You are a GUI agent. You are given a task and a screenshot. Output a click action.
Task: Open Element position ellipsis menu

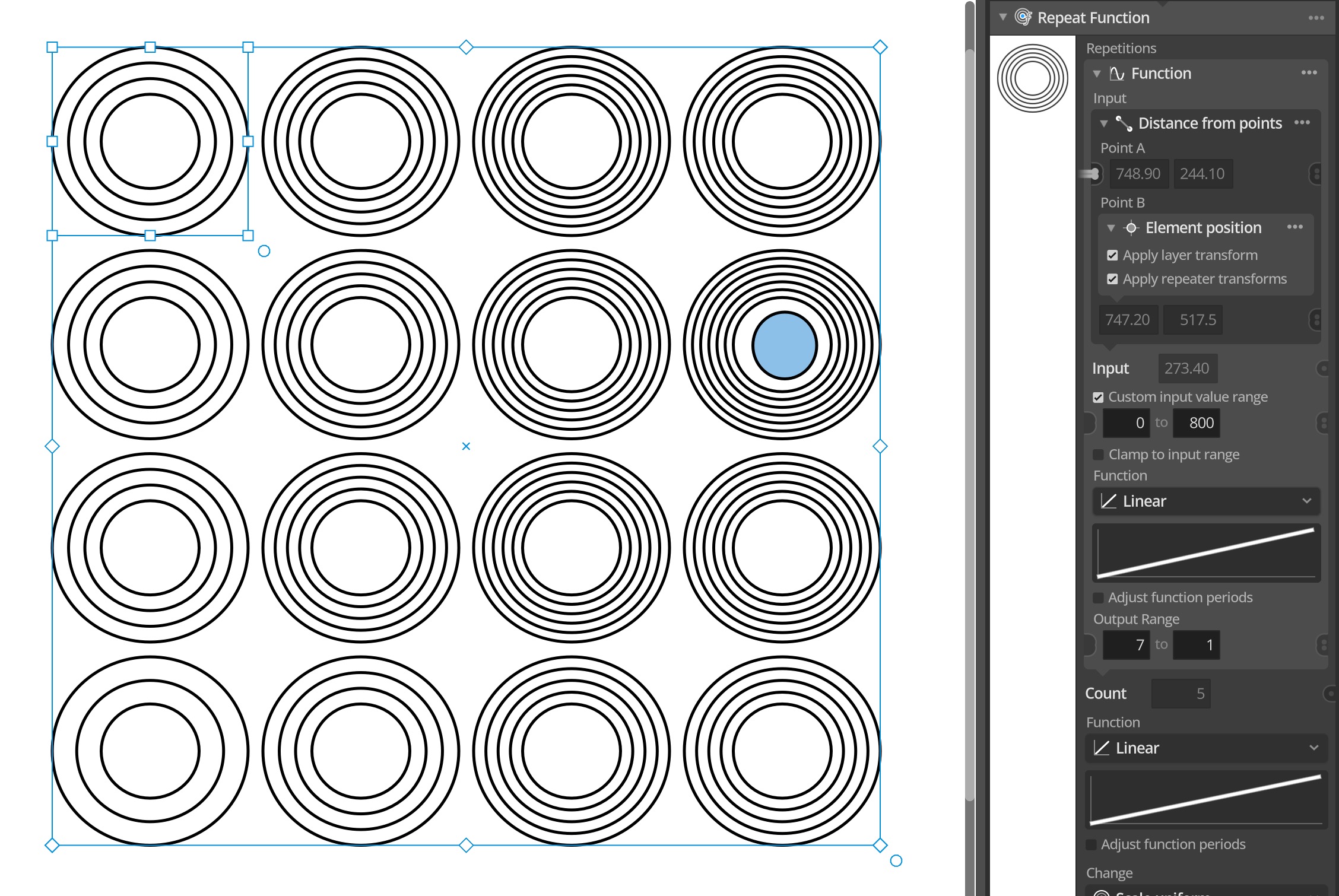point(1294,227)
